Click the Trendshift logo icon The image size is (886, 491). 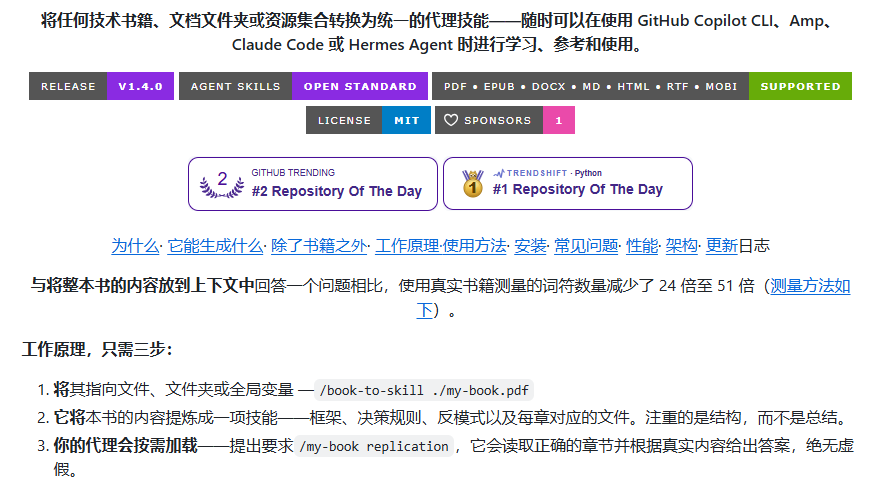coord(499,173)
